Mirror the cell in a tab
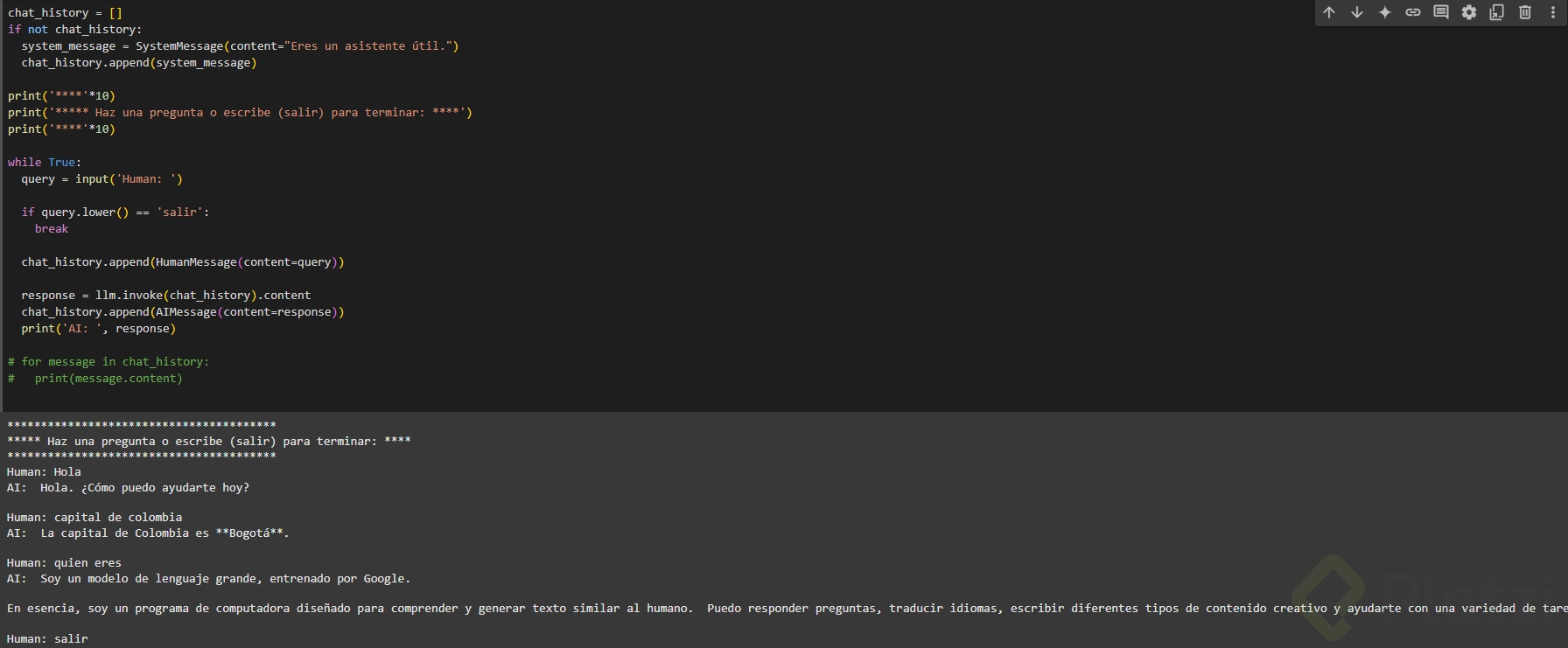The image size is (1568, 648). coord(1497,12)
